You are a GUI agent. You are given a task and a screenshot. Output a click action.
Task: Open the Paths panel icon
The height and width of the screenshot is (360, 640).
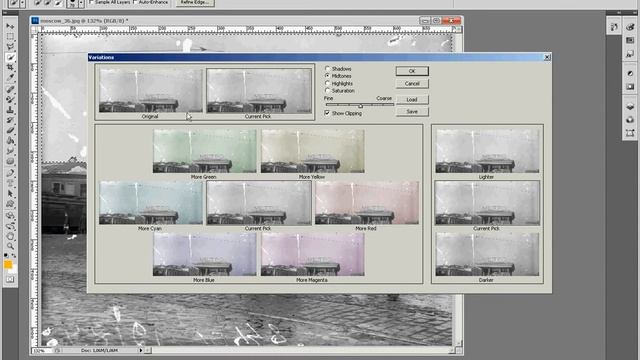pyautogui.click(x=630, y=133)
